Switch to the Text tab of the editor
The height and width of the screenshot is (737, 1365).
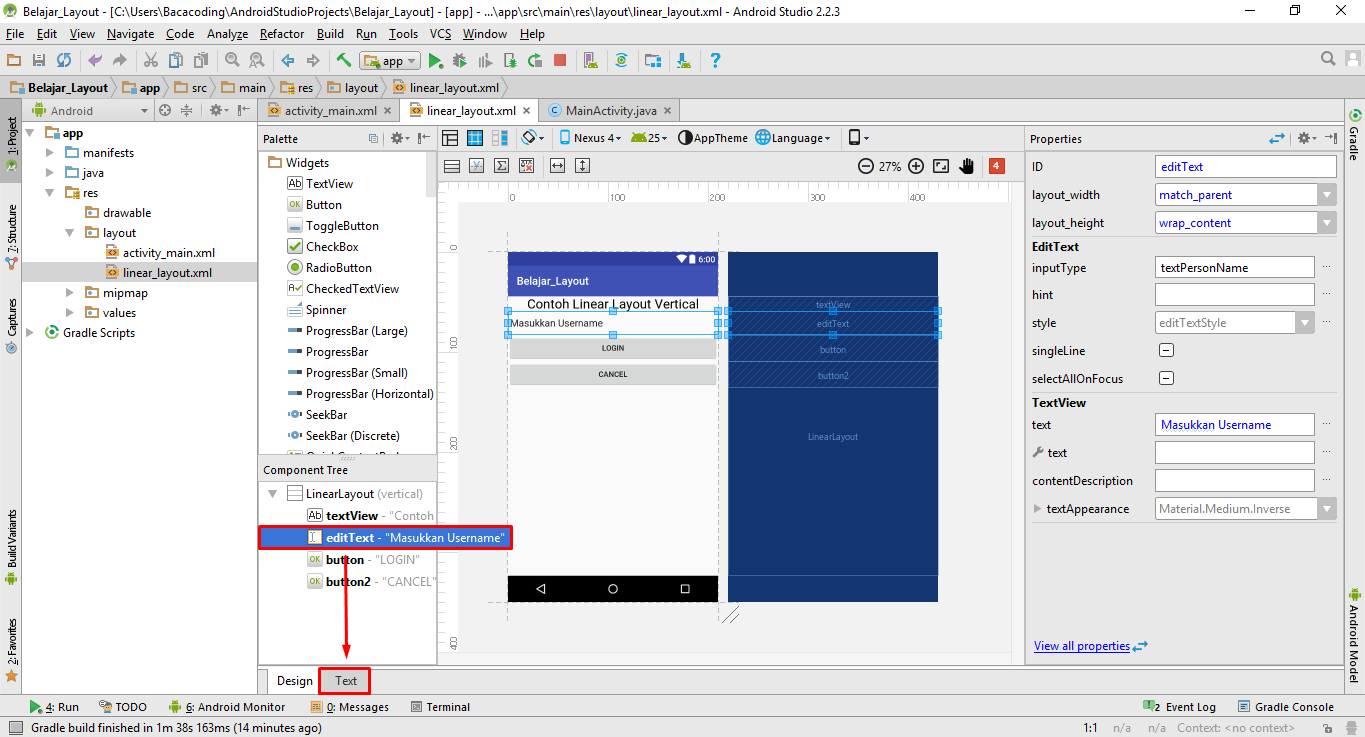[344, 681]
